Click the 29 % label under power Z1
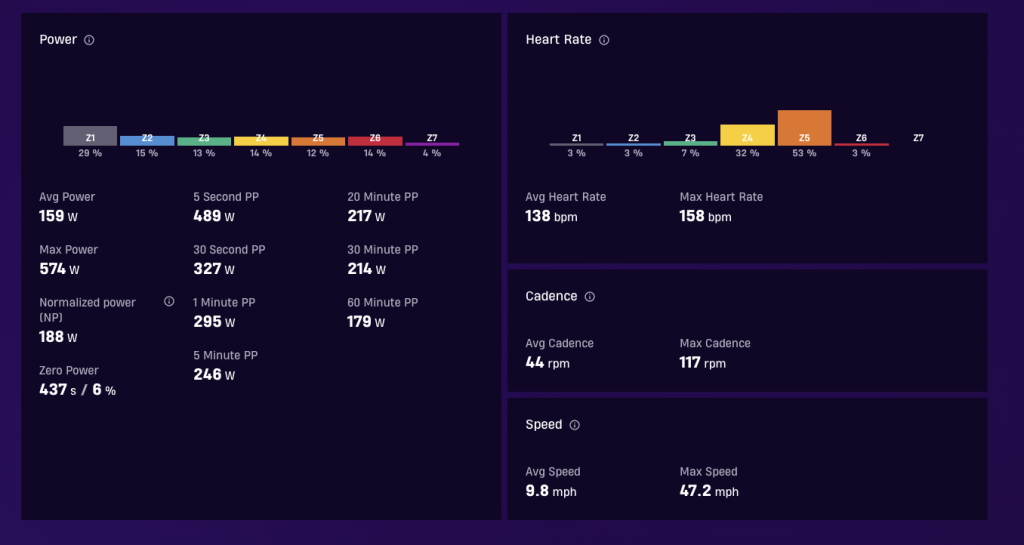This screenshot has width=1024, height=545. pyautogui.click(x=90, y=153)
